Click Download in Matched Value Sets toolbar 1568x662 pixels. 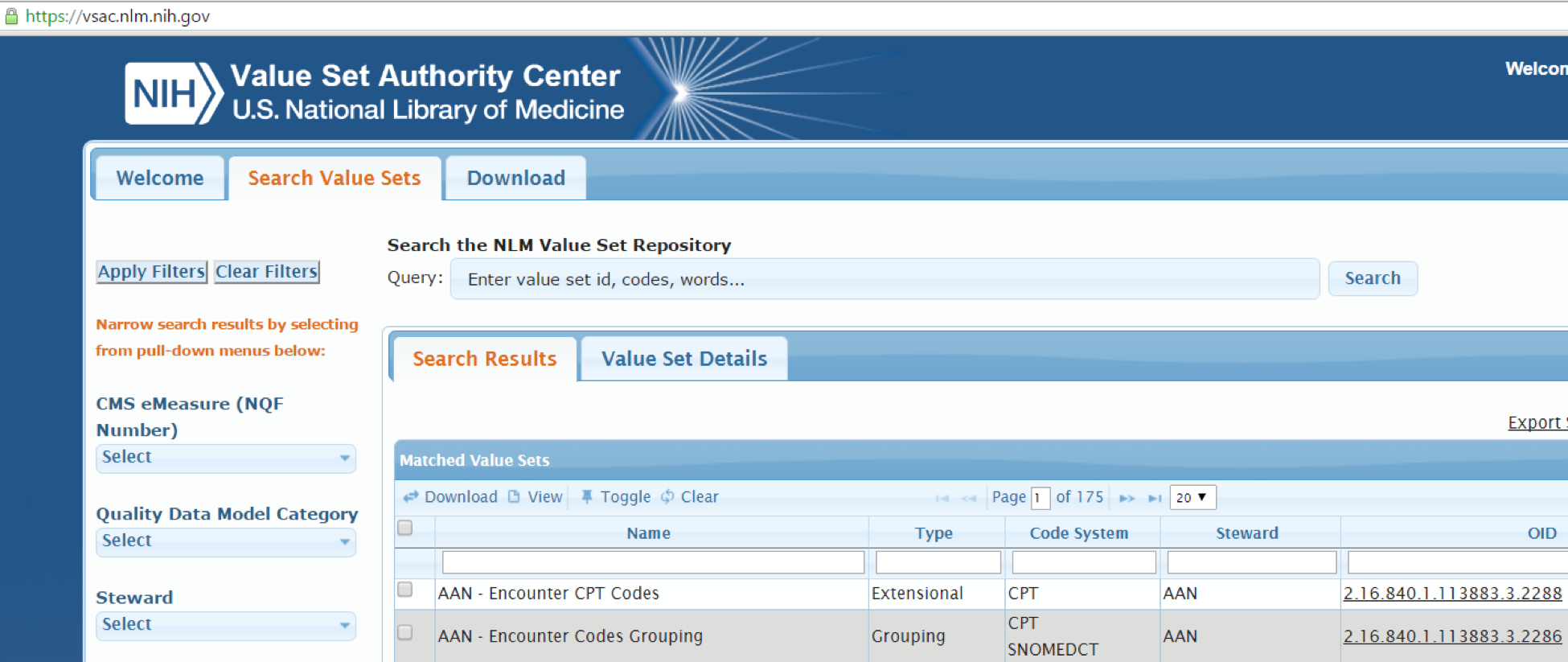coord(450,497)
